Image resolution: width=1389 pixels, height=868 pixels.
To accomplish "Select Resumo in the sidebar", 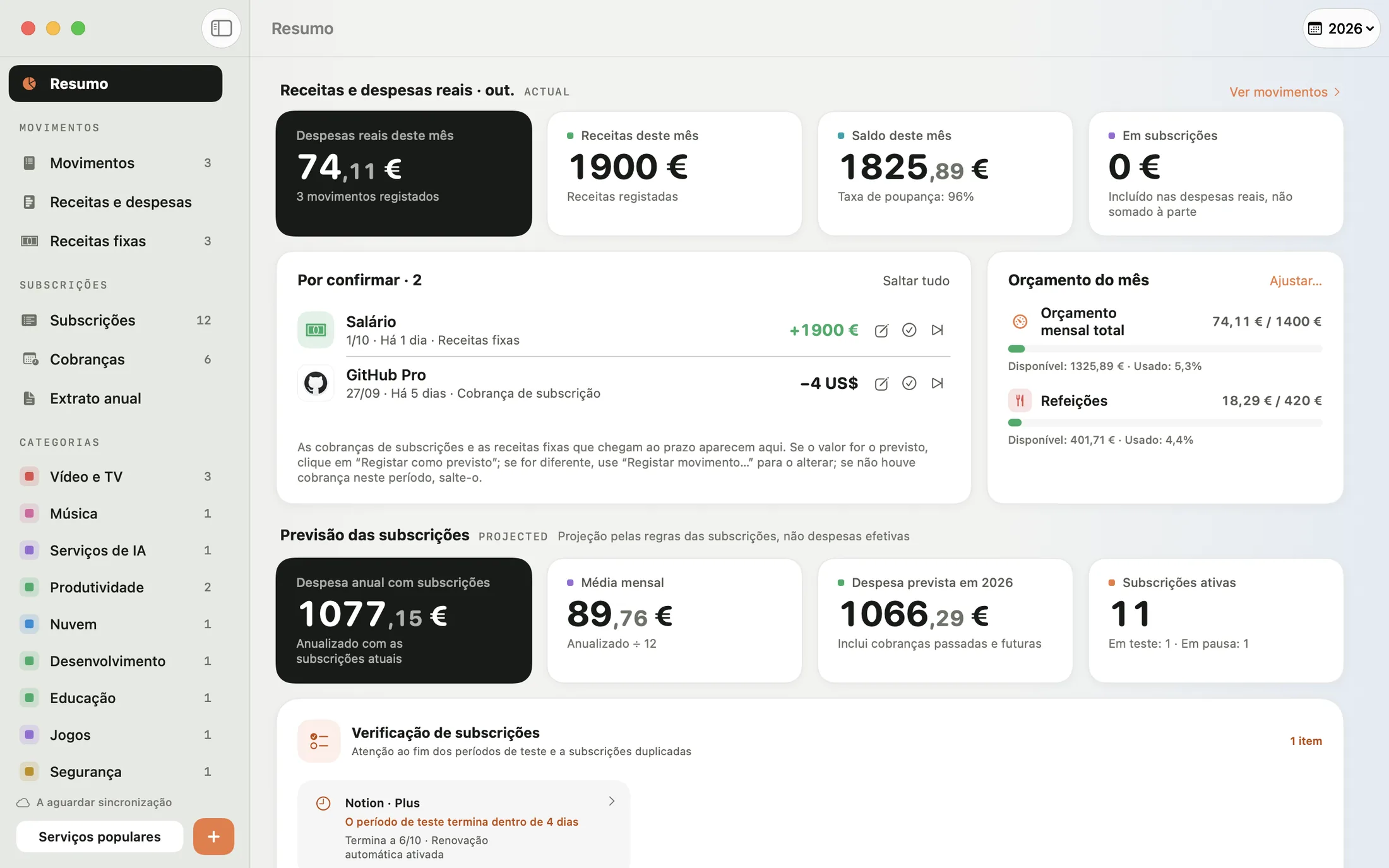I will [116, 83].
